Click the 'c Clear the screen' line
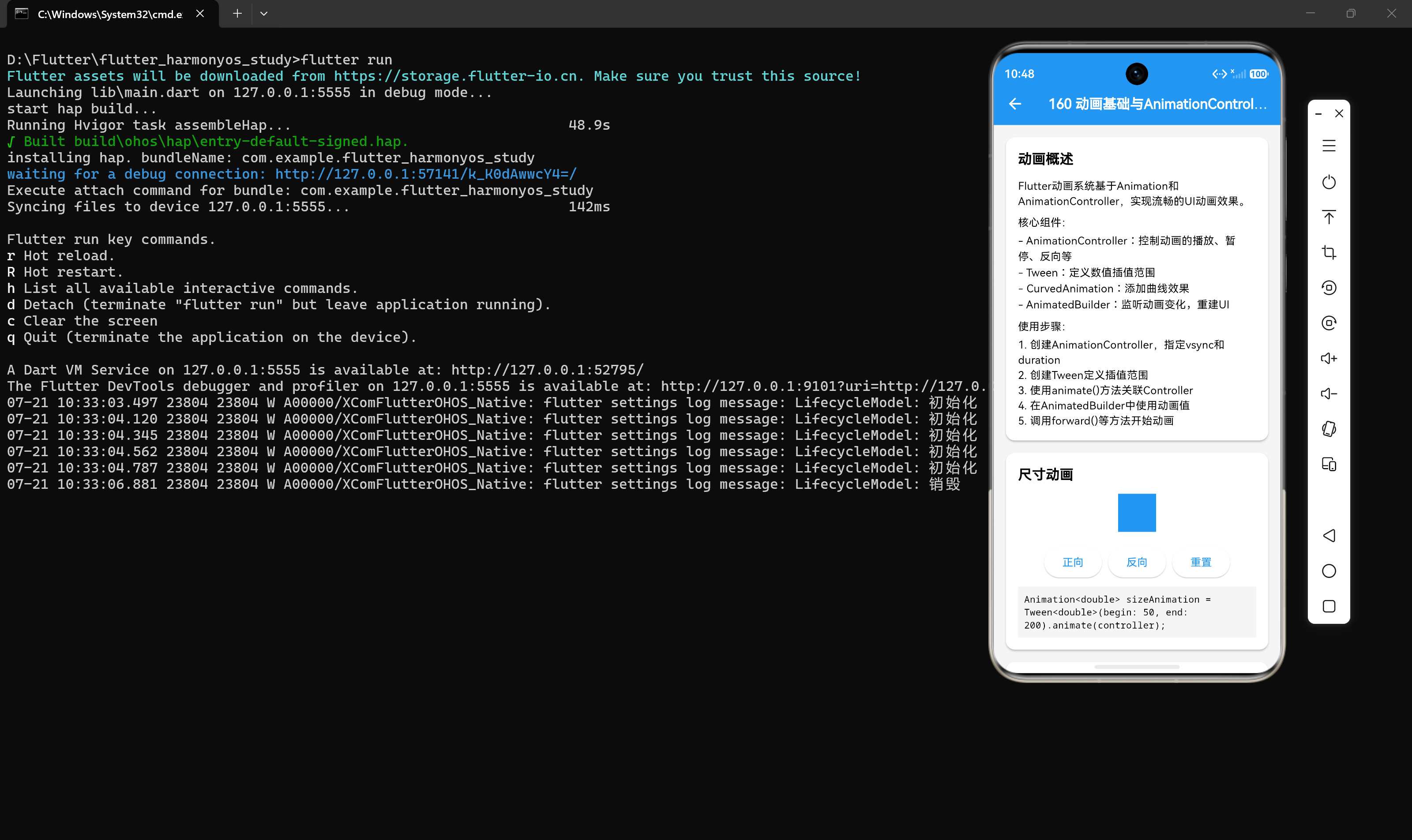1412x840 pixels. tap(82, 321)
